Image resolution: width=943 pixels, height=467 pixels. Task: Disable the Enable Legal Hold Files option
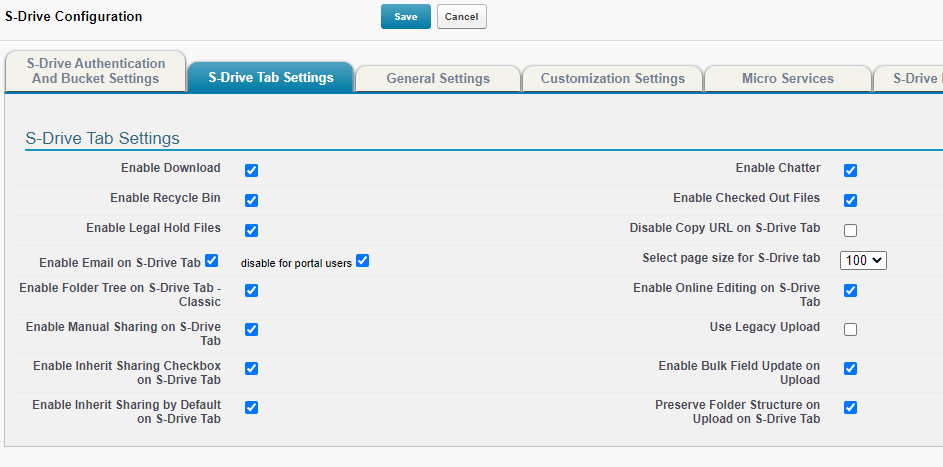pos(252,230)
